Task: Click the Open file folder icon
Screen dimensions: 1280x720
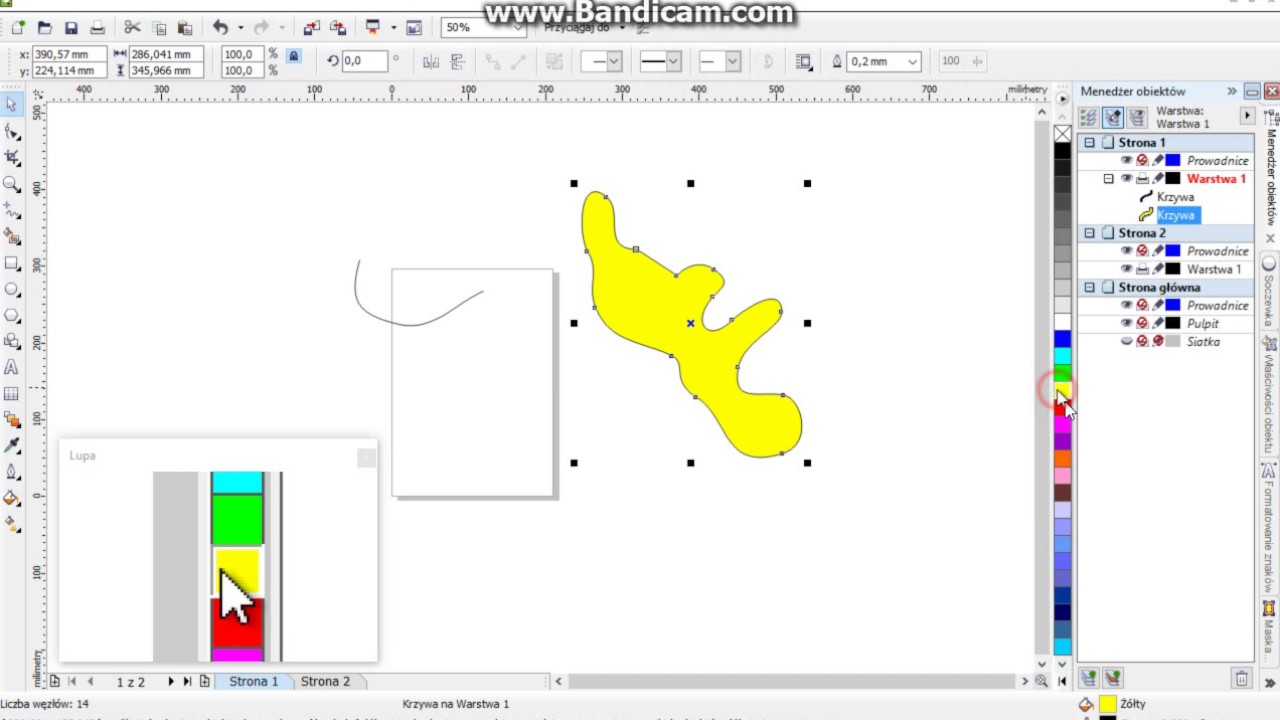Action: point(44,28)
